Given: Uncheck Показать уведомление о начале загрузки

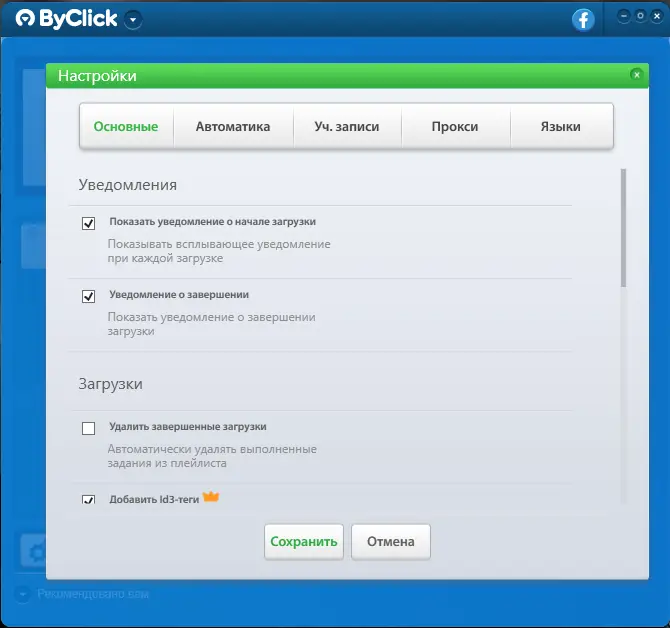Looking at the screenshot, I should (88, 223).
